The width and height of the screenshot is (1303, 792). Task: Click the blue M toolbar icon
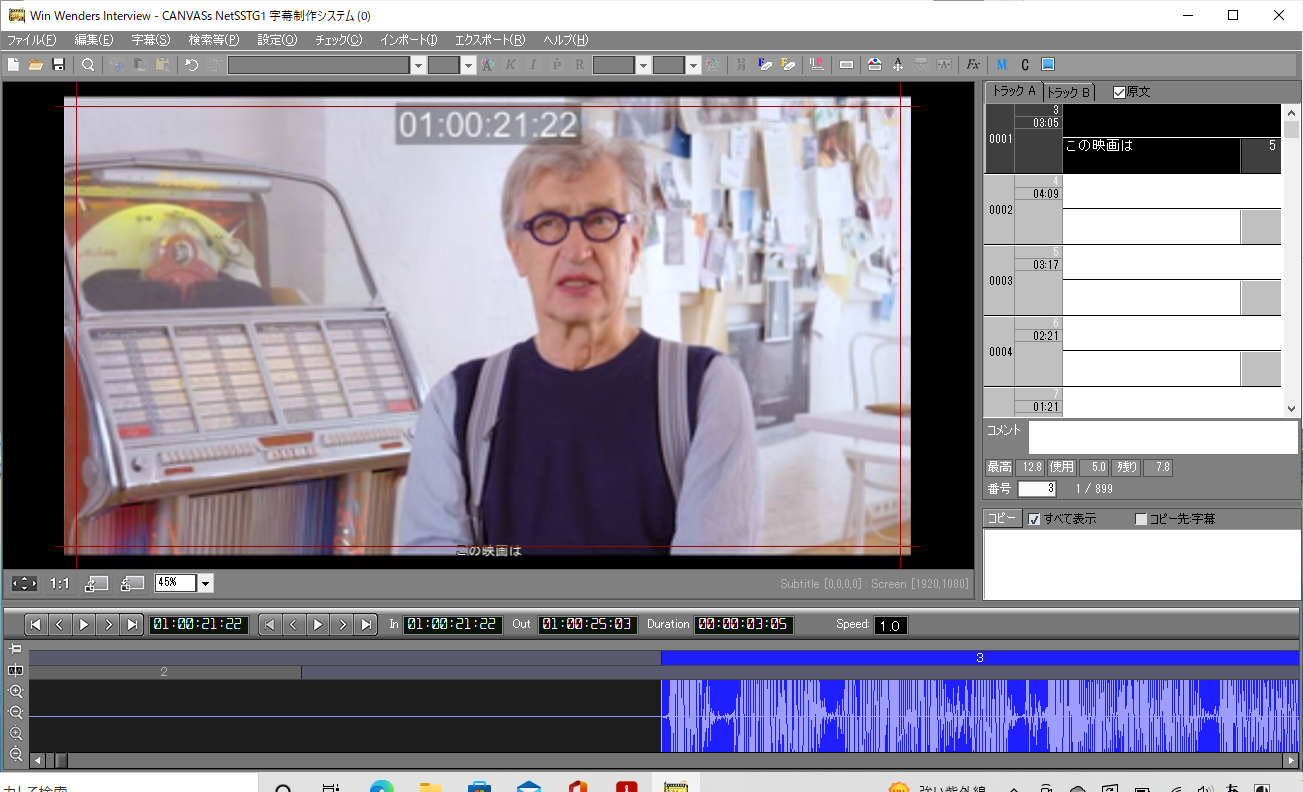[x=1001, y=65]
